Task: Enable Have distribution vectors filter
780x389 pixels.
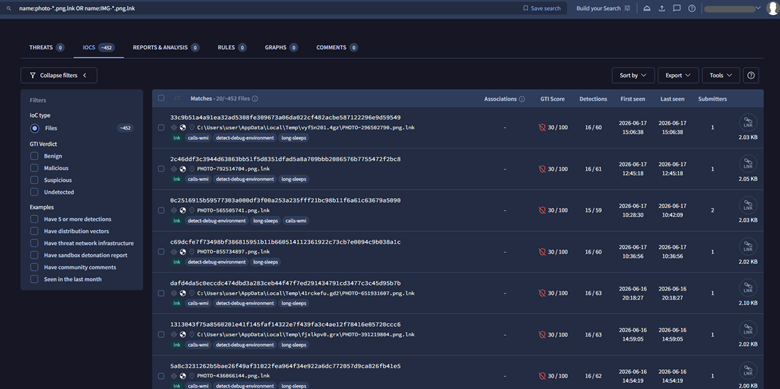Action: tap(34, 231)
